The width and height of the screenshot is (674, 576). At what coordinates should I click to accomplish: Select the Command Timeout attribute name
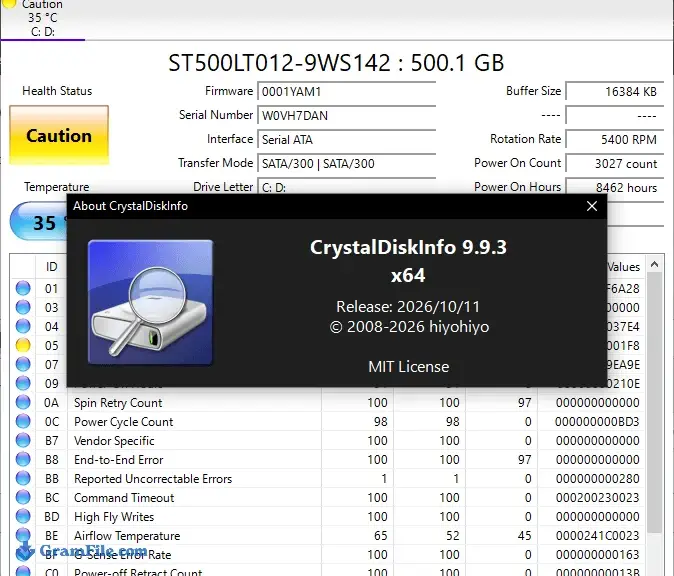coord(124,497)
